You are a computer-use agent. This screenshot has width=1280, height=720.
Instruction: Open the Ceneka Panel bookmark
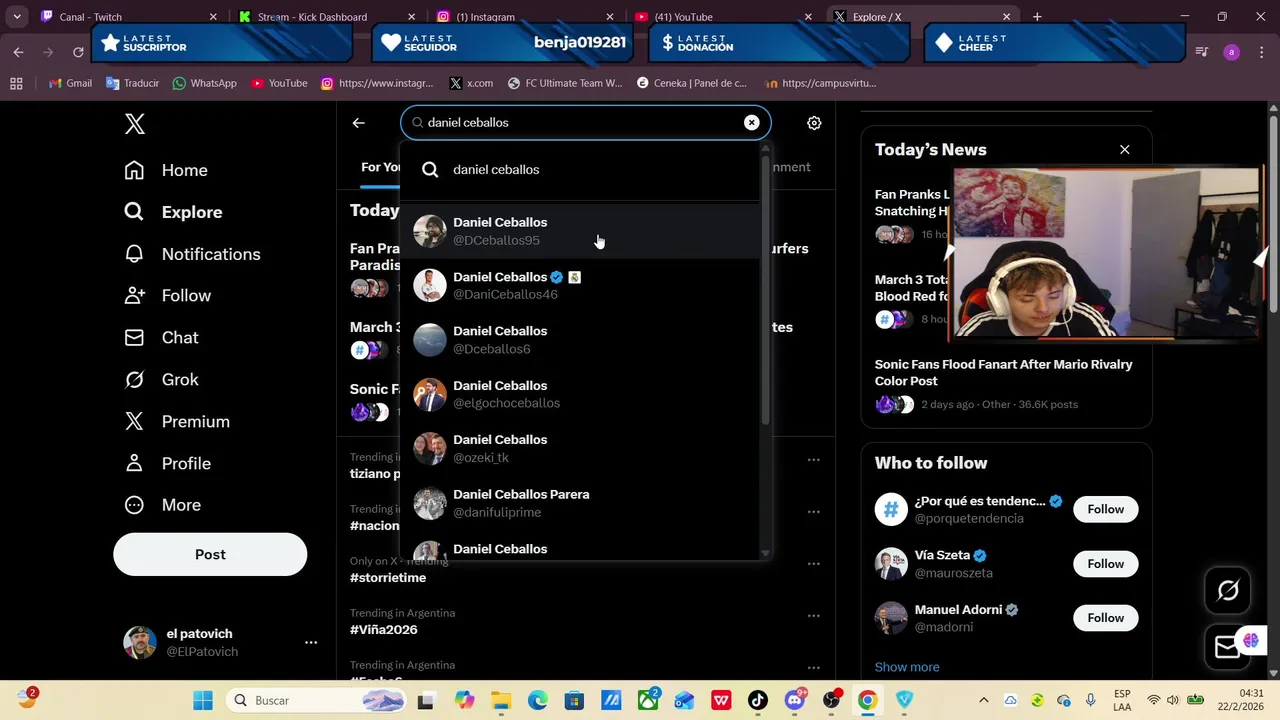pyautogui.click(x=691, y=83)
